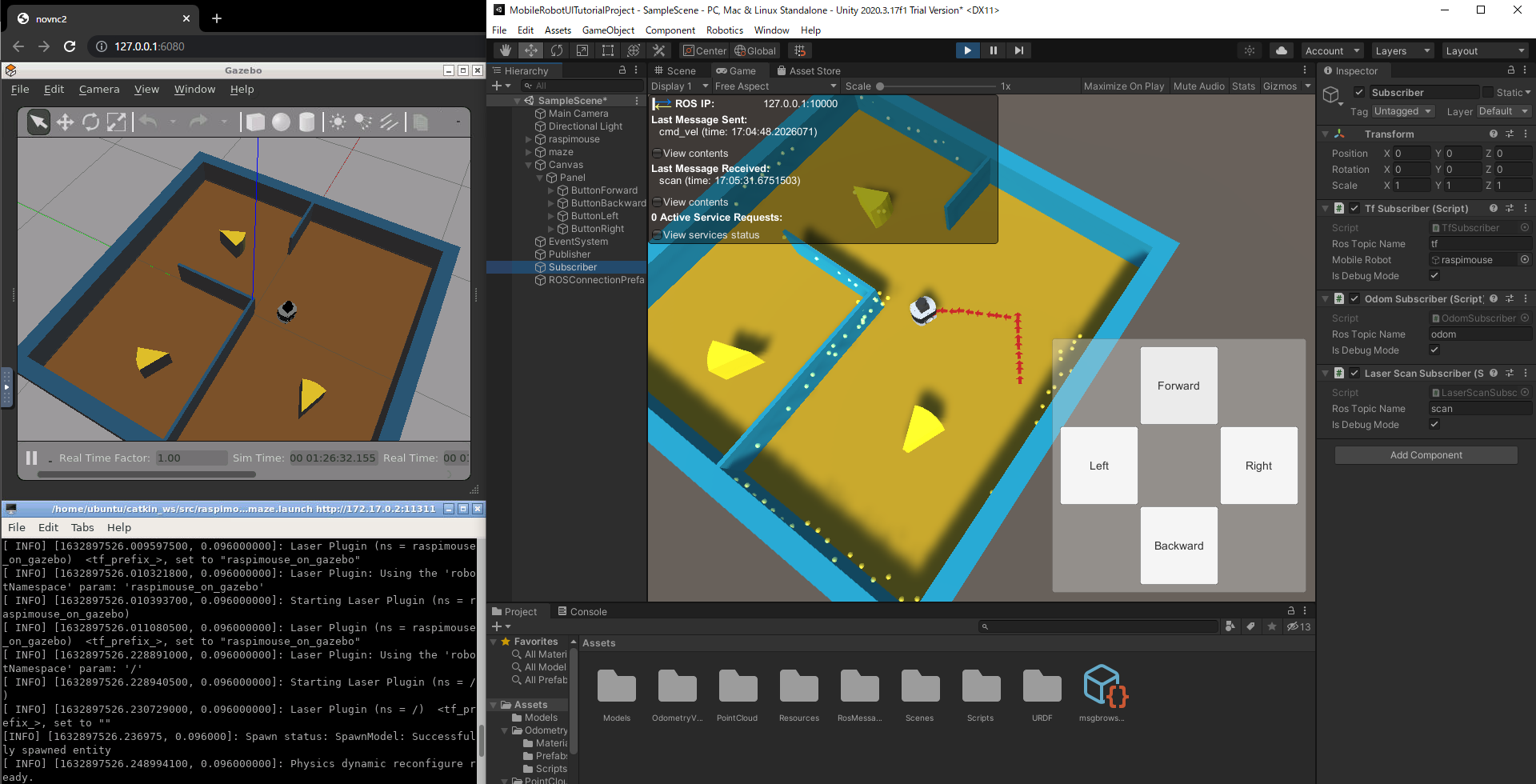Edit the odom Ros Topic Name field
Viewport: 1536px width, 784px height.
click(x=1480, y=334)
